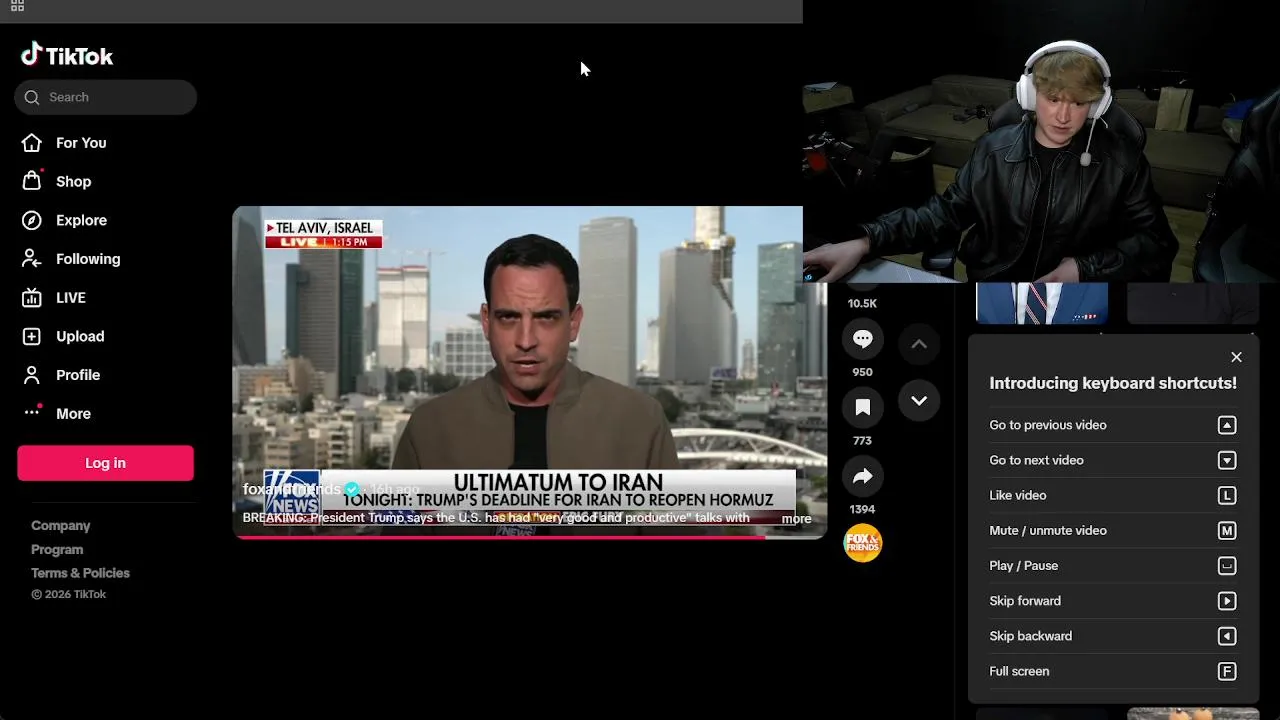Click the up-arrow key icon for previous video

(x=1227, y=425)
